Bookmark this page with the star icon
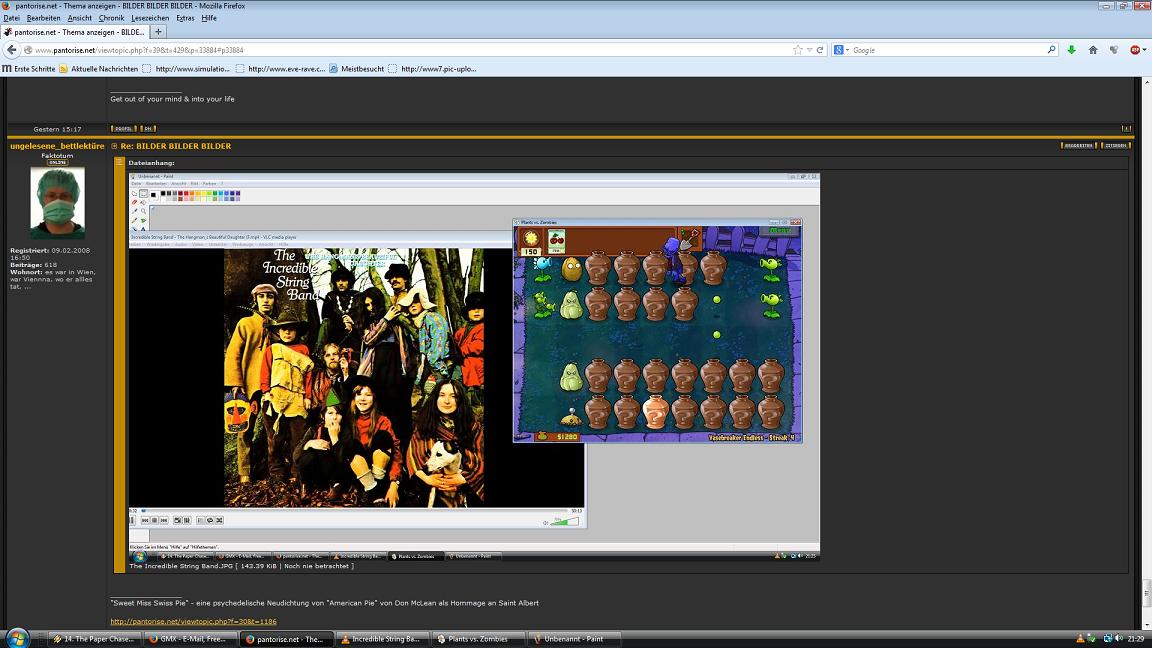This screenshot has height=648, width=1152. 797,50
